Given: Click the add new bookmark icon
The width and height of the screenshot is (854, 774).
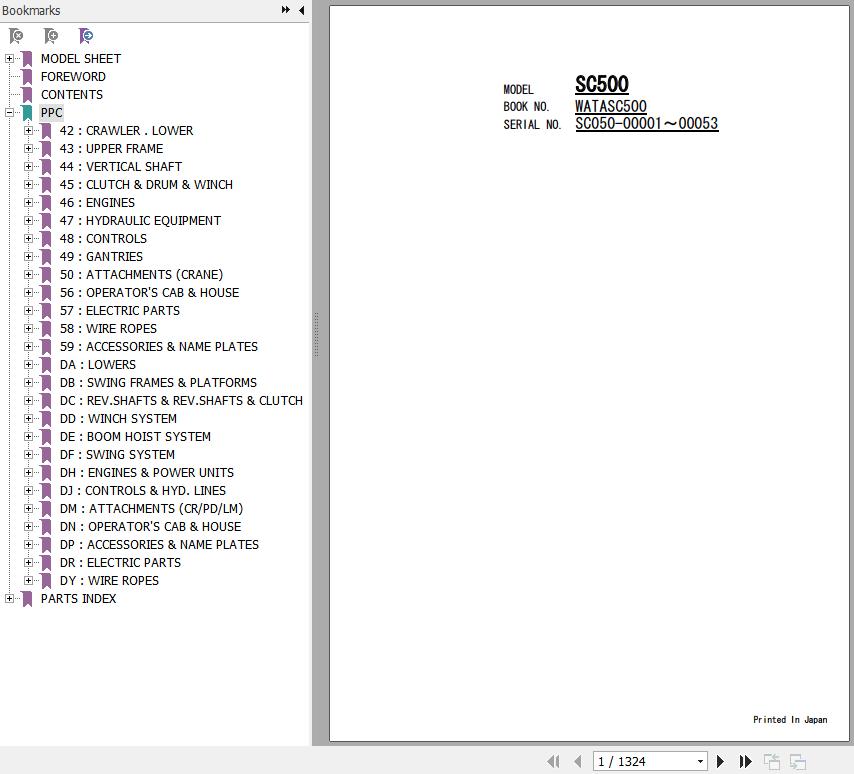Looking at the screenshot, I should 51,36.
